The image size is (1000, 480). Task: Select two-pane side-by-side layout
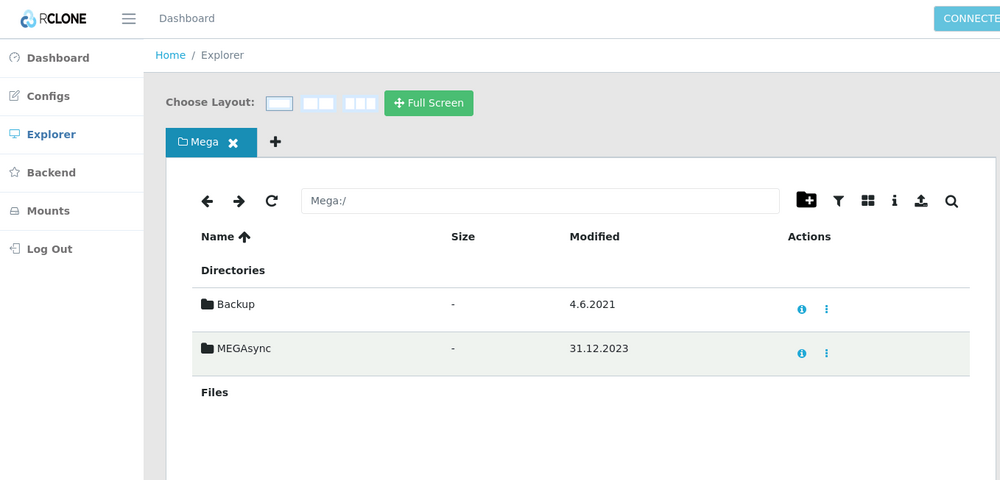pos(318,103)
